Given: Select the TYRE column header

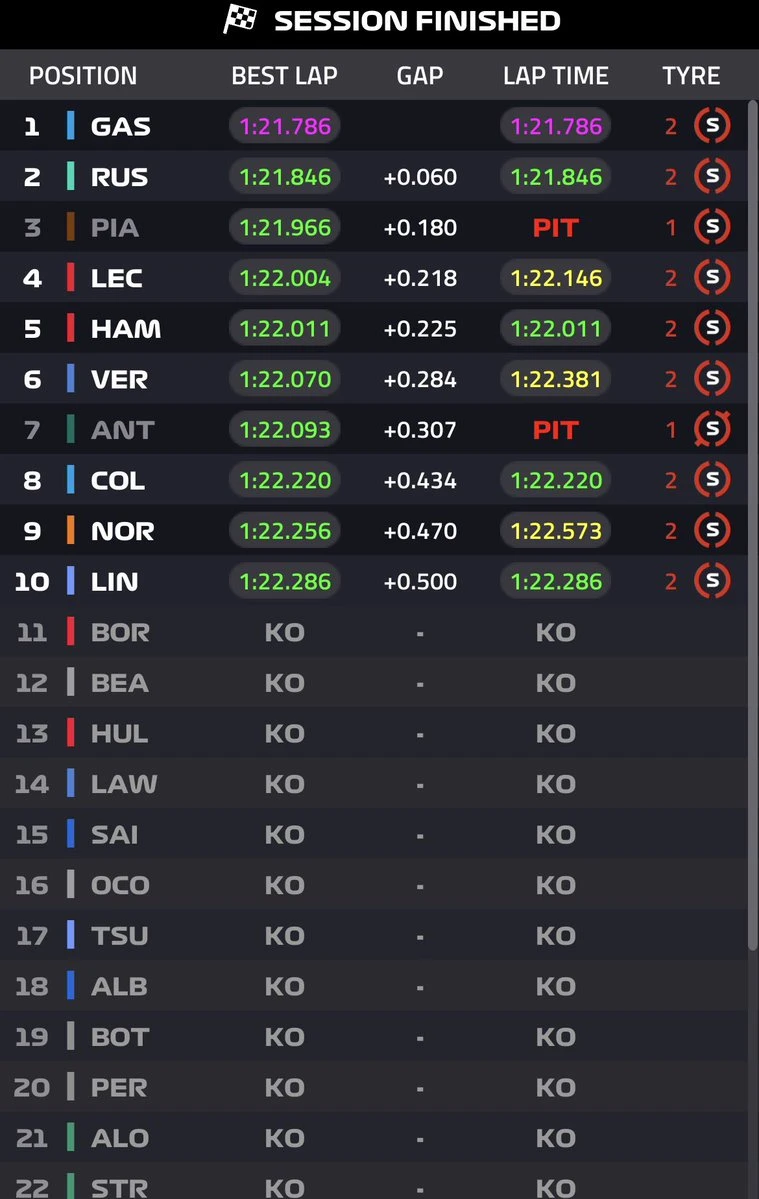Looking at the screenshot, I should click(691, 76).
